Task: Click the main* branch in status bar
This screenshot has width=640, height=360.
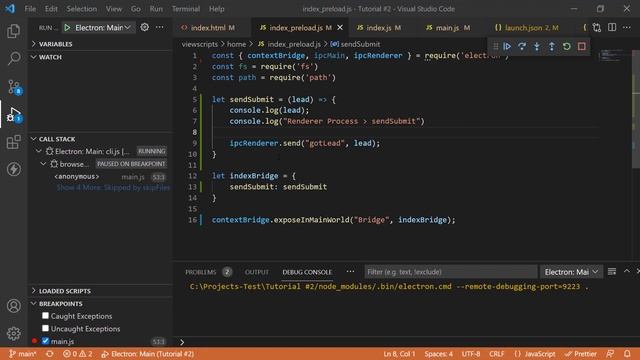Action: [23, 354]
